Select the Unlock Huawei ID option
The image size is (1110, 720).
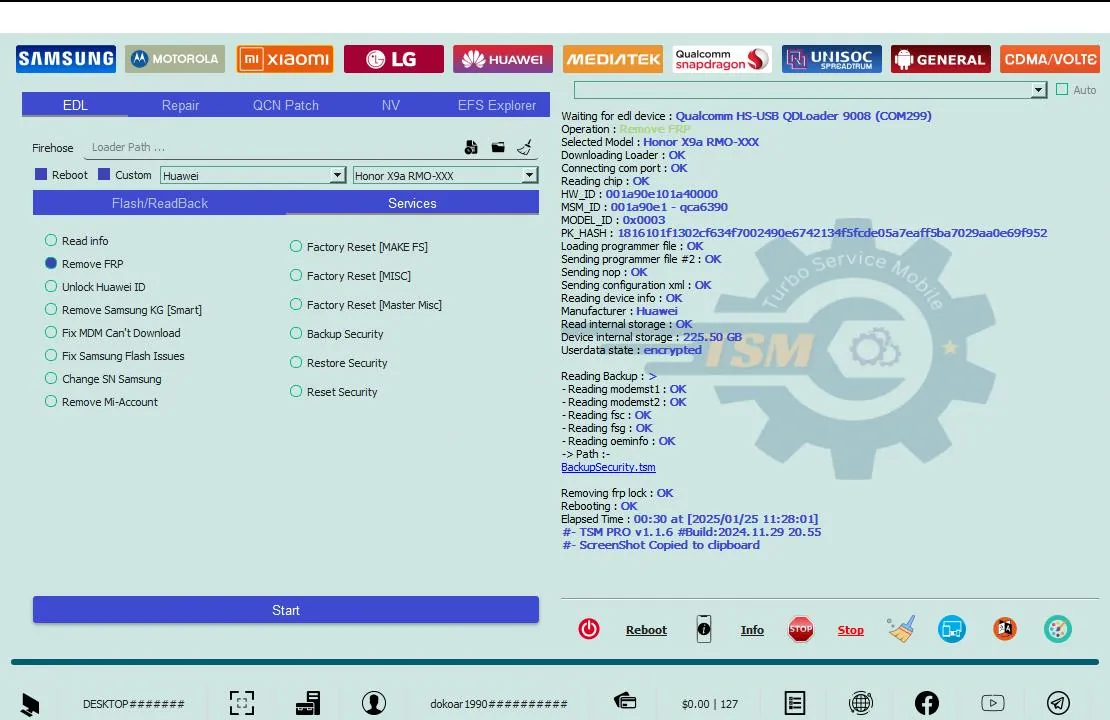click(x=51, y=287)
